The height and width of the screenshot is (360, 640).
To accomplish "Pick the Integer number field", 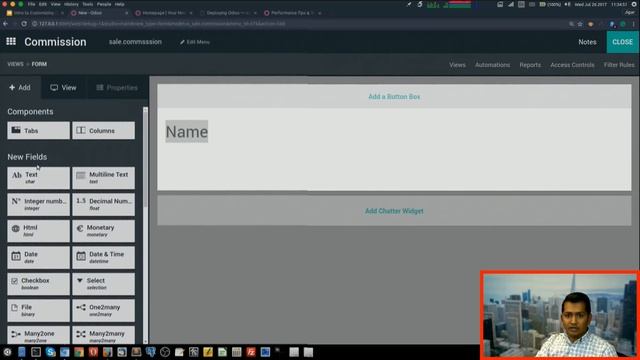I will (x=38, y=204).
